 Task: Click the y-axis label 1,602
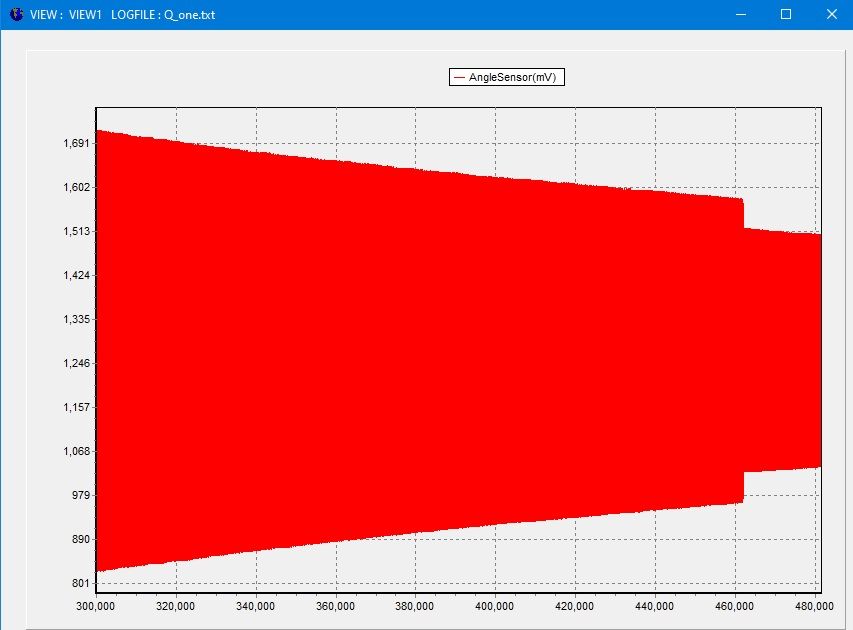click(x=77, y=187)
